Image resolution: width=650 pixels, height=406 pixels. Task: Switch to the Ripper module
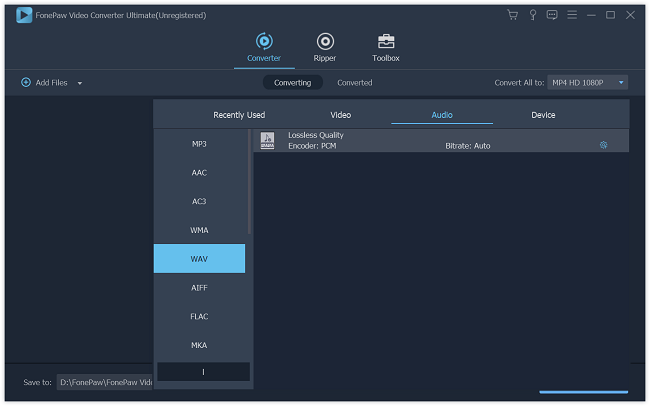click(325, 48)
